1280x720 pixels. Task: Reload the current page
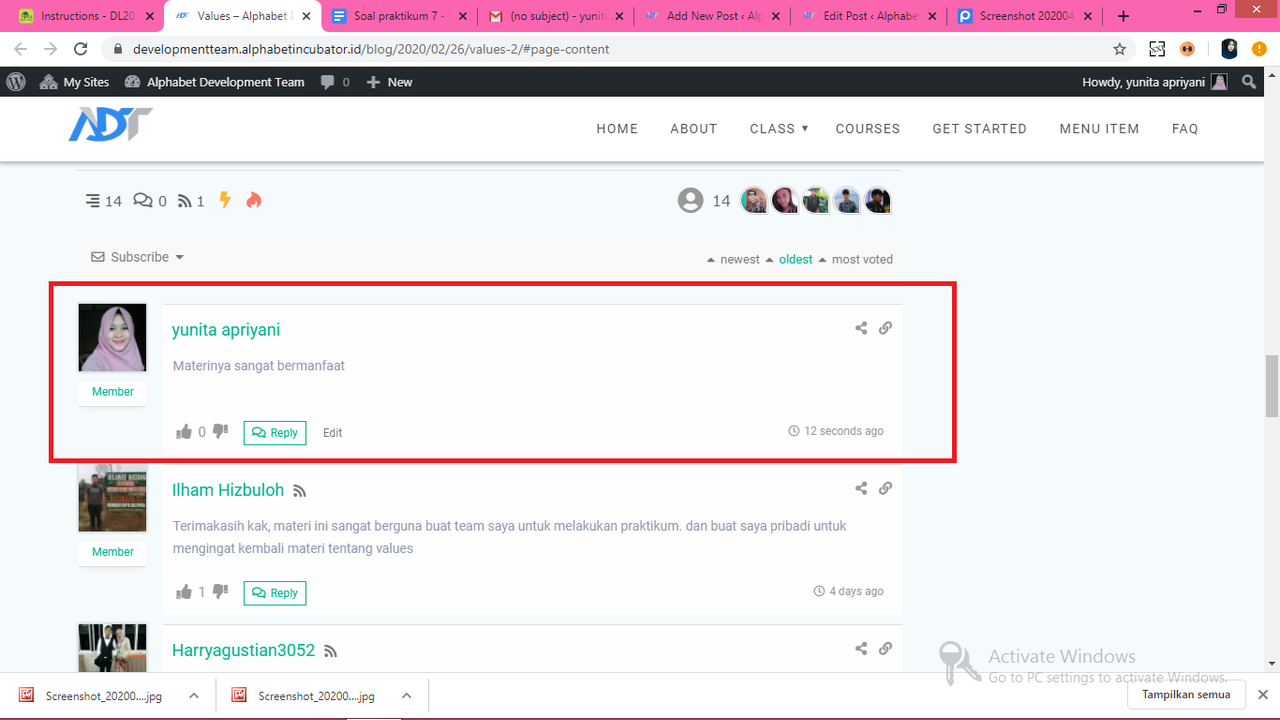[82, 49]
